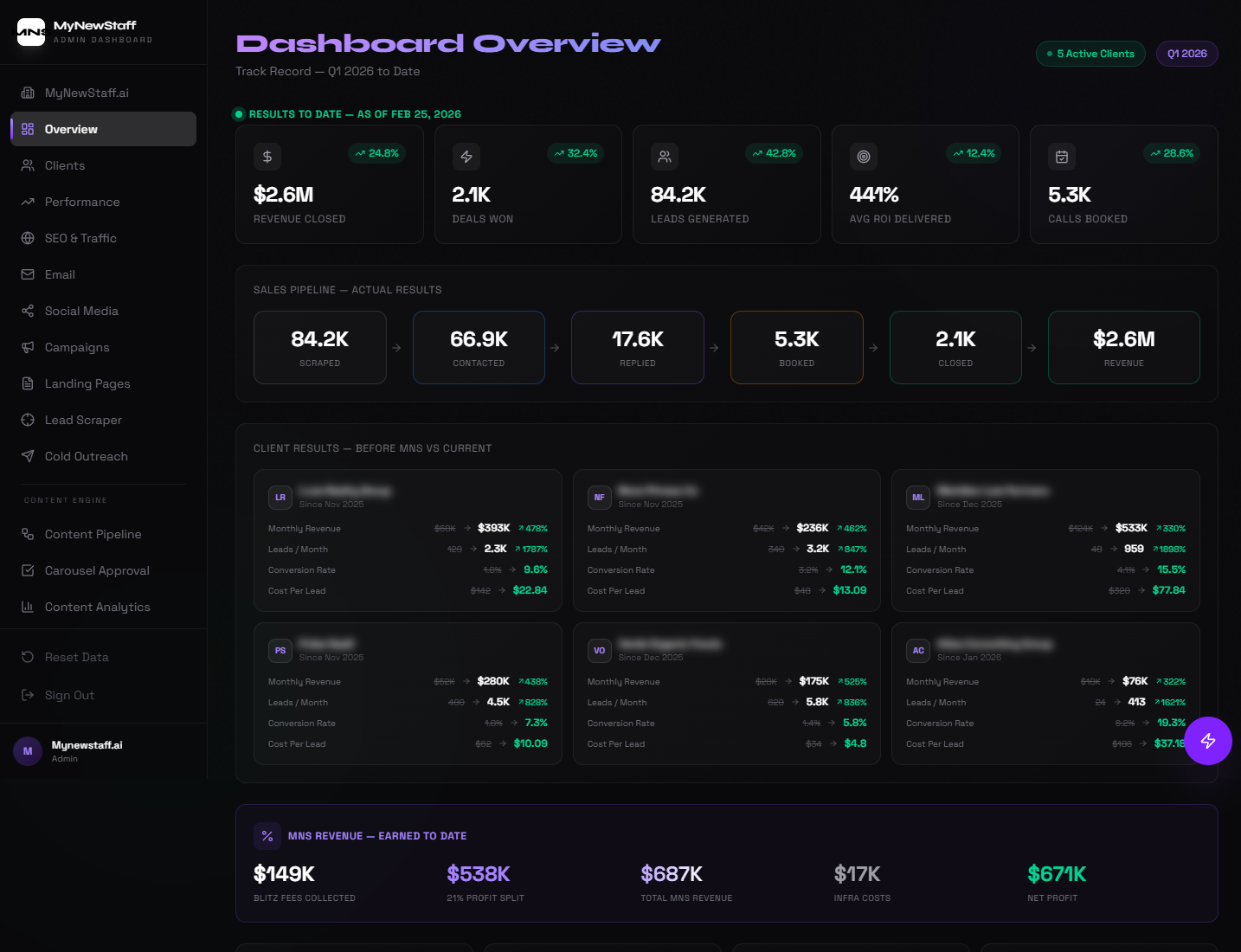Image resolution: width=1241 pixels, height=952 pixels.
Task: Click the megaphone icon for Campaigns
Action: point(29,347)
